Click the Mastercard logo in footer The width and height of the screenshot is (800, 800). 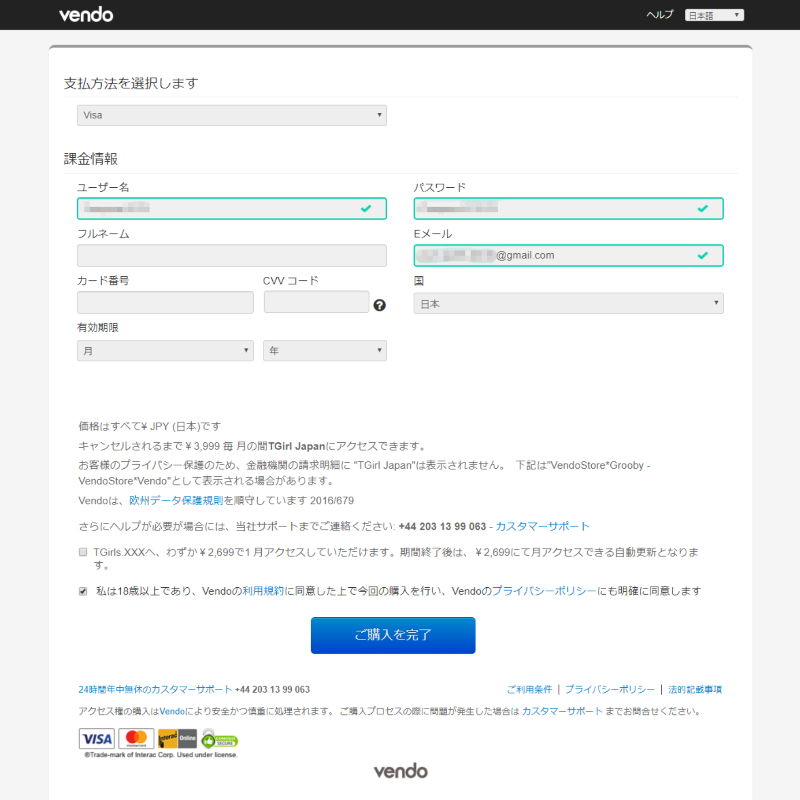click(136, 739)
